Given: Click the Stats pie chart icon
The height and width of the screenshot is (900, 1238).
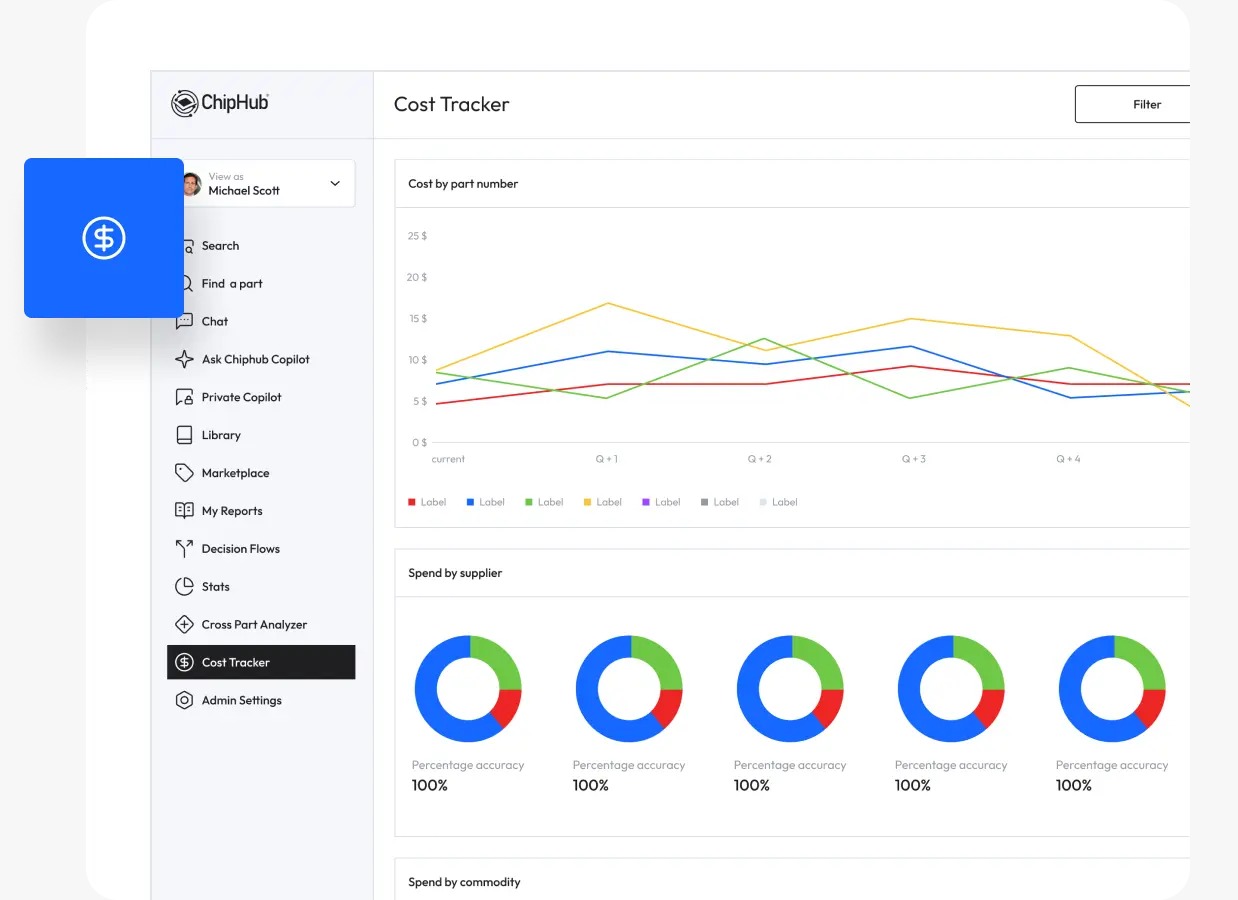Looking at the screenshot, I should tap(184, 587).
